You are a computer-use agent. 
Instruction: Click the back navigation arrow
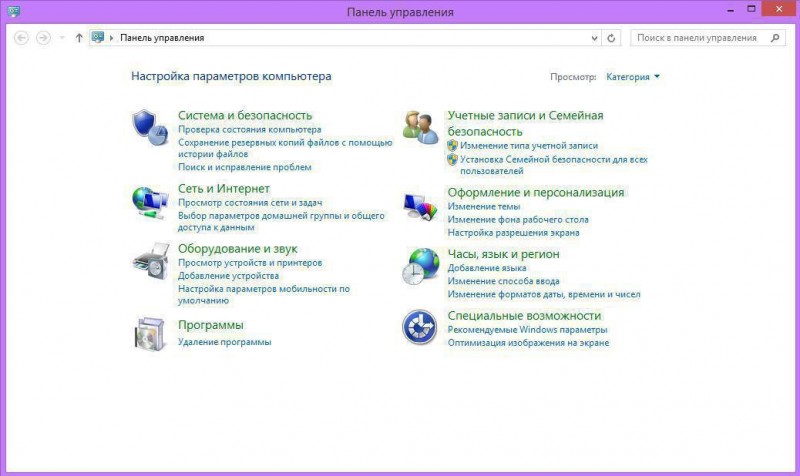click(21, 38)
